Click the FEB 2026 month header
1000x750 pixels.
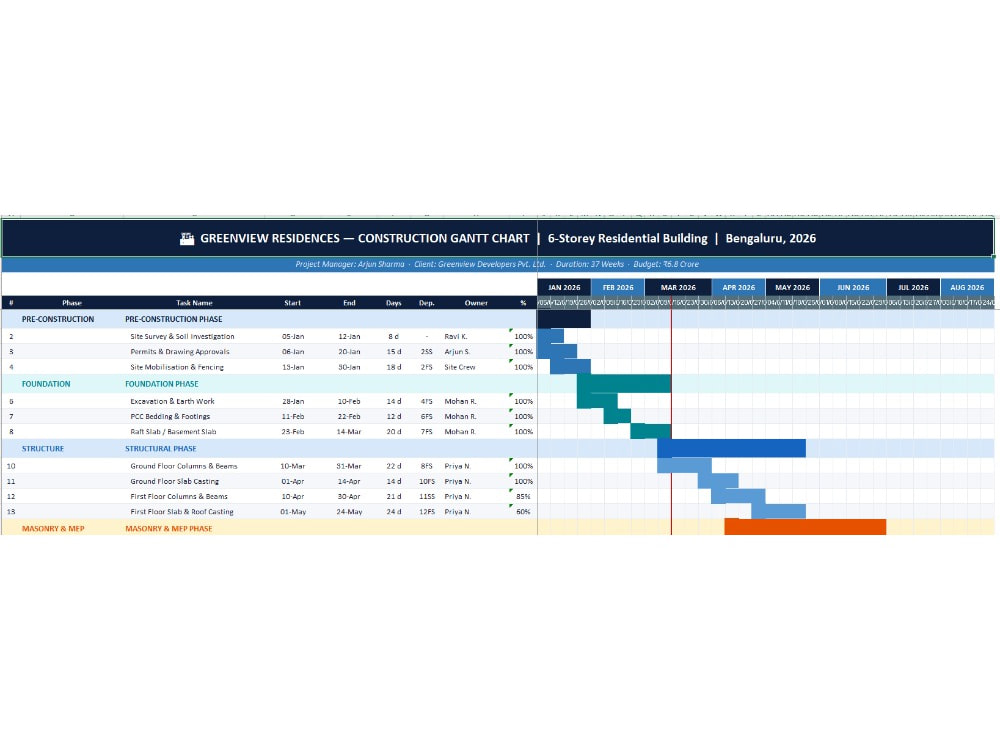point(618,287)
